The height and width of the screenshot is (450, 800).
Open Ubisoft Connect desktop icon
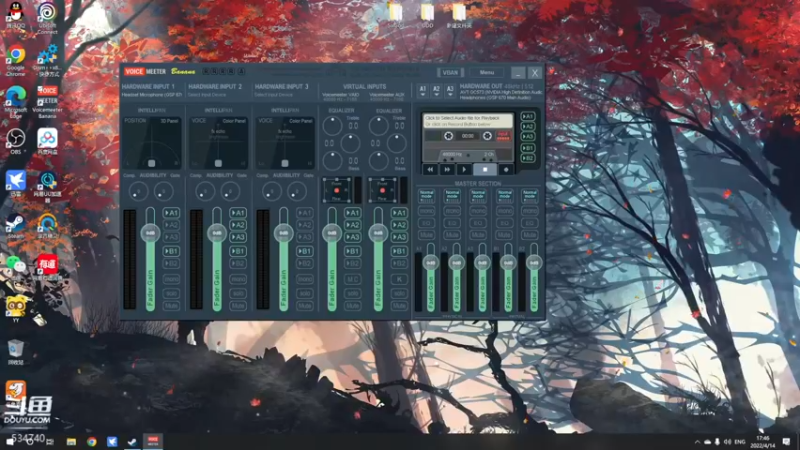pos(47,18)
